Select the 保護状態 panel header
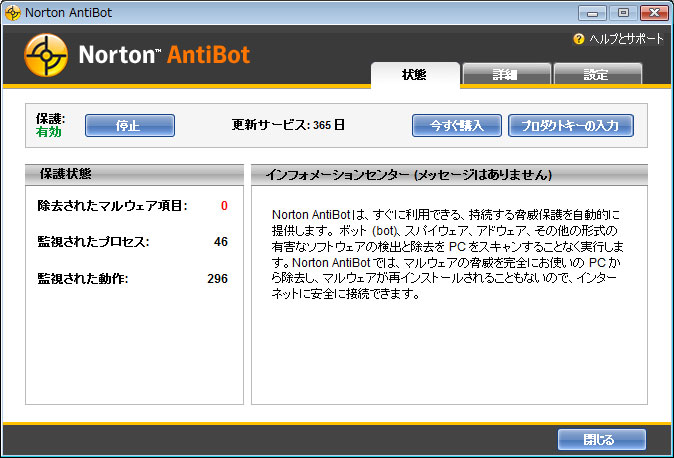The width and height of the screenshot is (674, 458). click(135, 174)
